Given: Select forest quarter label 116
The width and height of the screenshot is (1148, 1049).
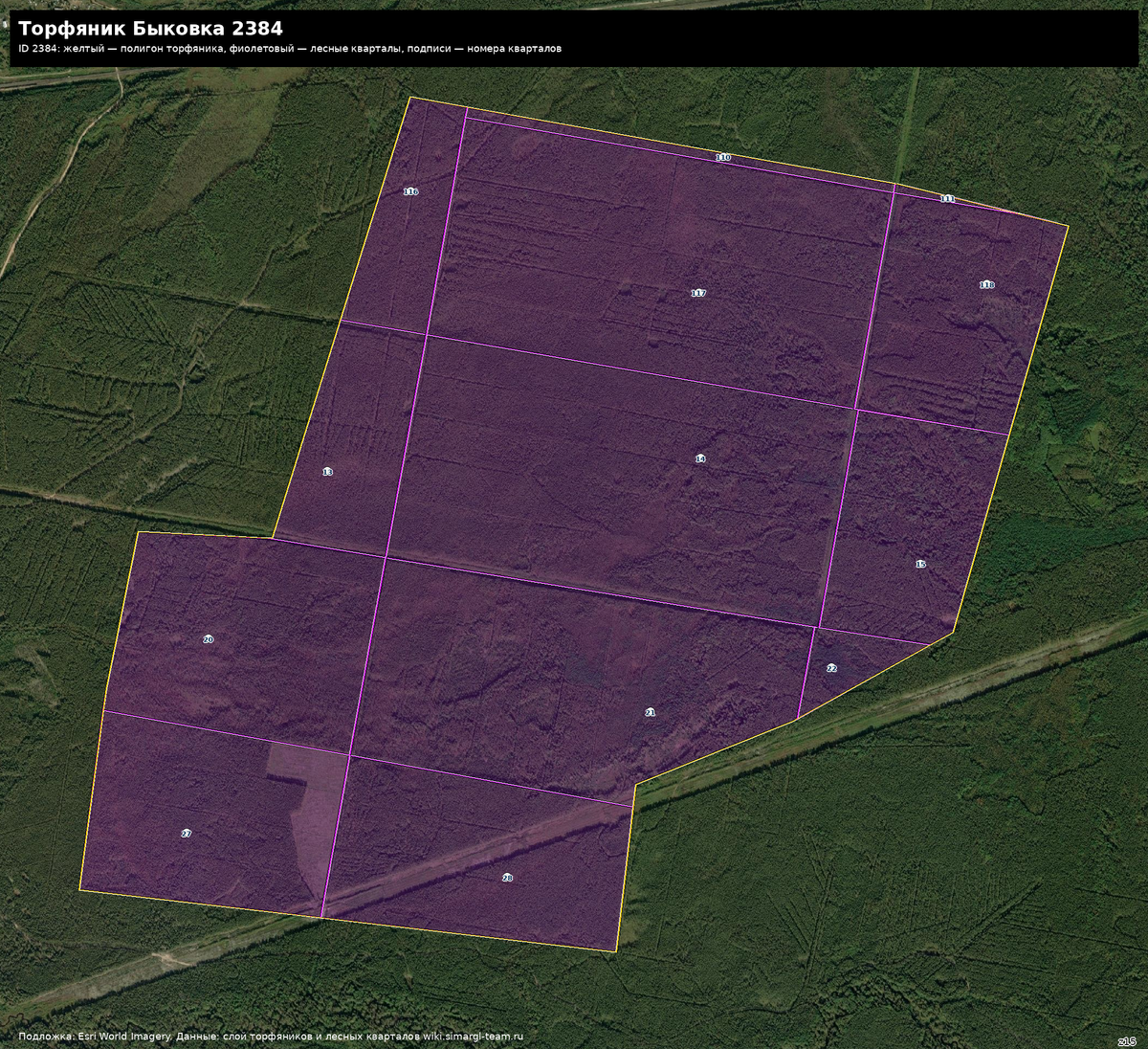Looking at the screenshot, I should tap(410, 191).
